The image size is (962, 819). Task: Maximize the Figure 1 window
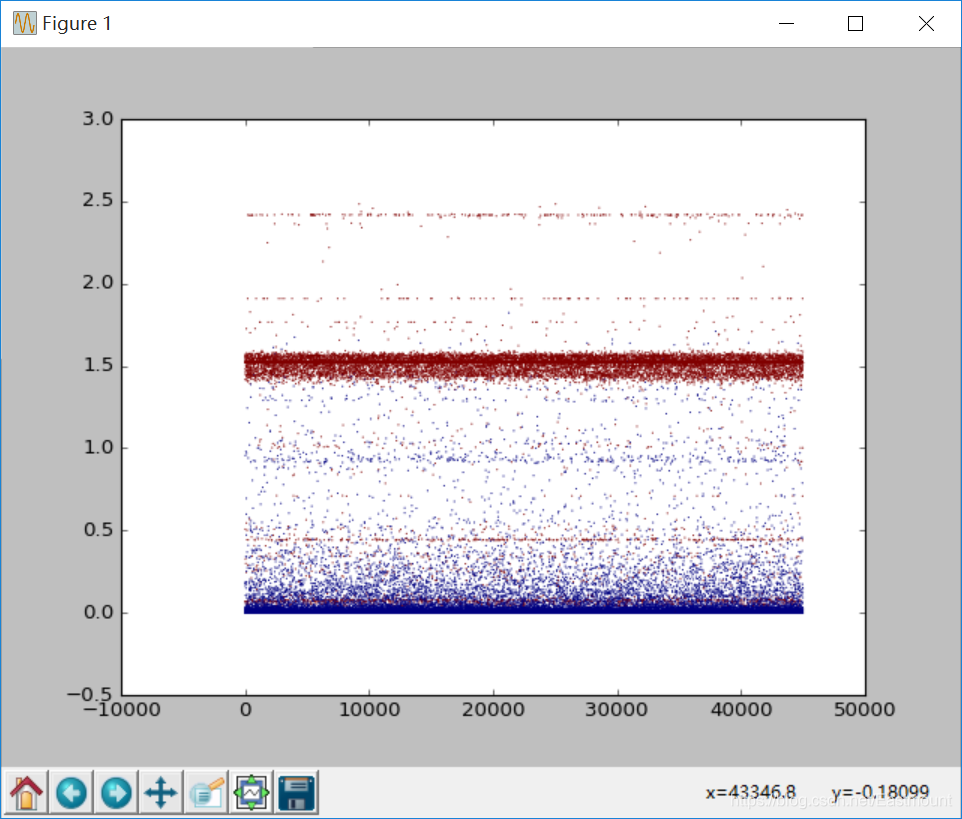pyautogui.click(x=855, y=23)
